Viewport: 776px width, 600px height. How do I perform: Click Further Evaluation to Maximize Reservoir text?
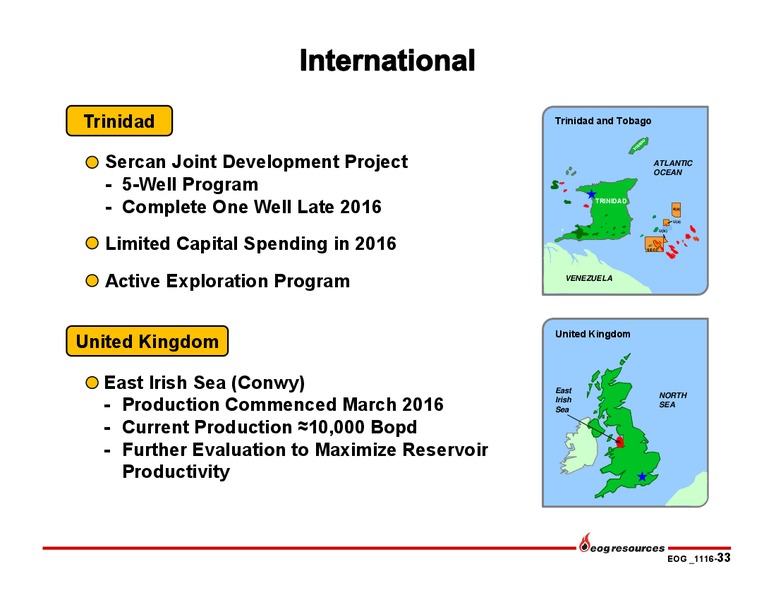[305, 450]
